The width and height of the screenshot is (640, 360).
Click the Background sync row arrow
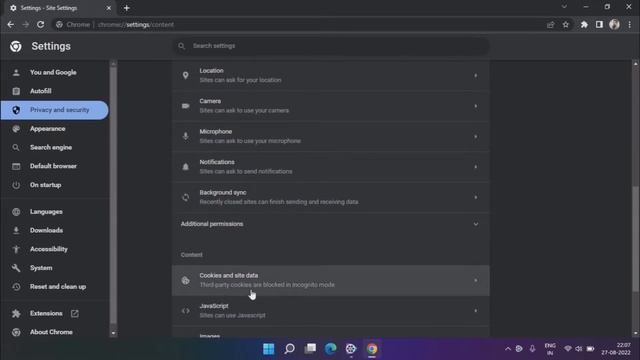[x=476, y=197]
